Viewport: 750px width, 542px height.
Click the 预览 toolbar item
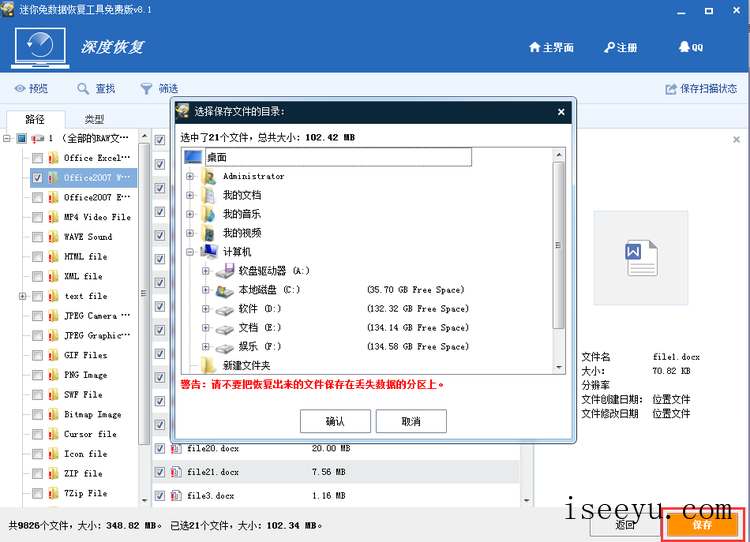pos(32,88)
